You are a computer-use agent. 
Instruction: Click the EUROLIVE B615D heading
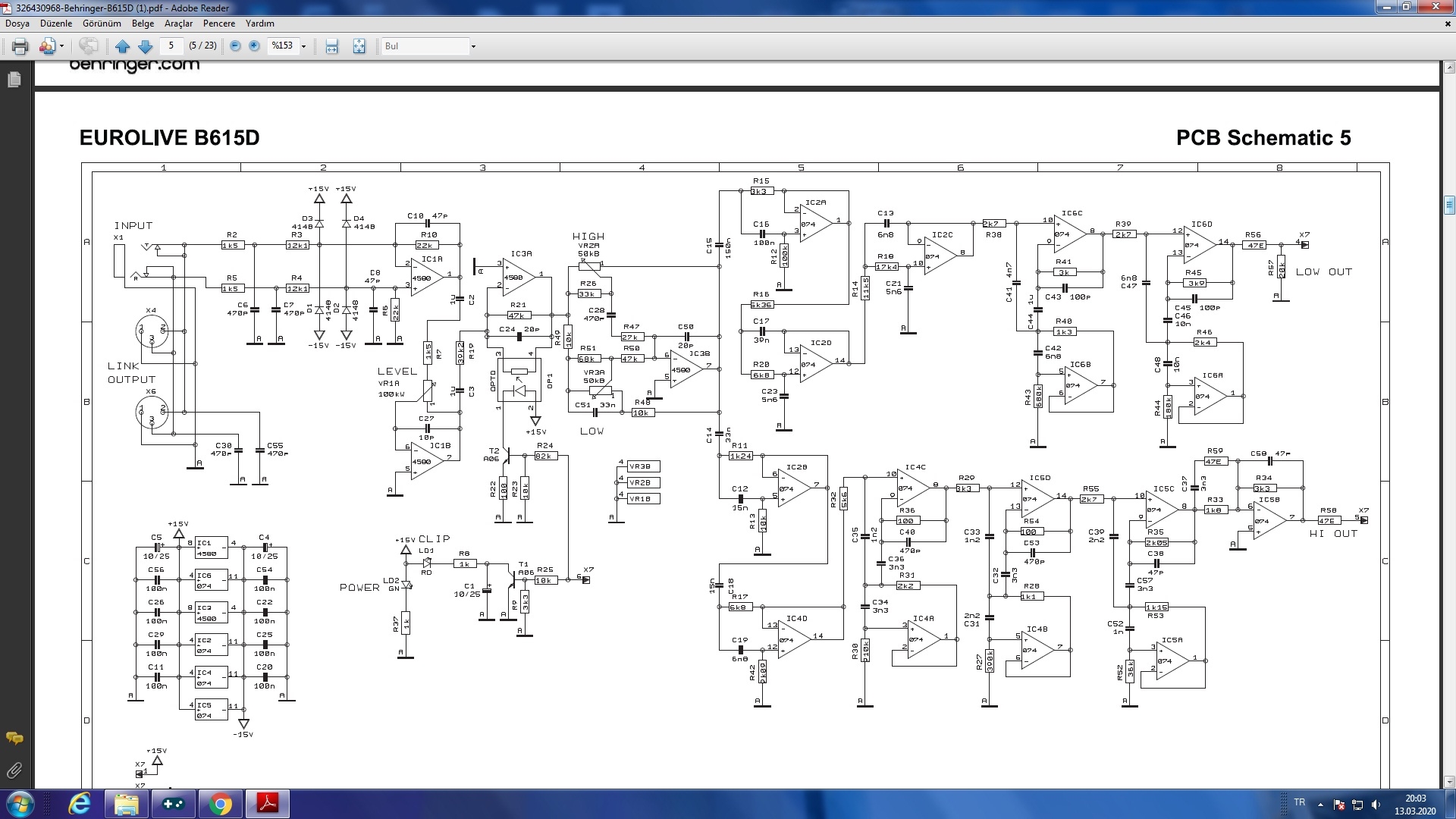(170, 138)
